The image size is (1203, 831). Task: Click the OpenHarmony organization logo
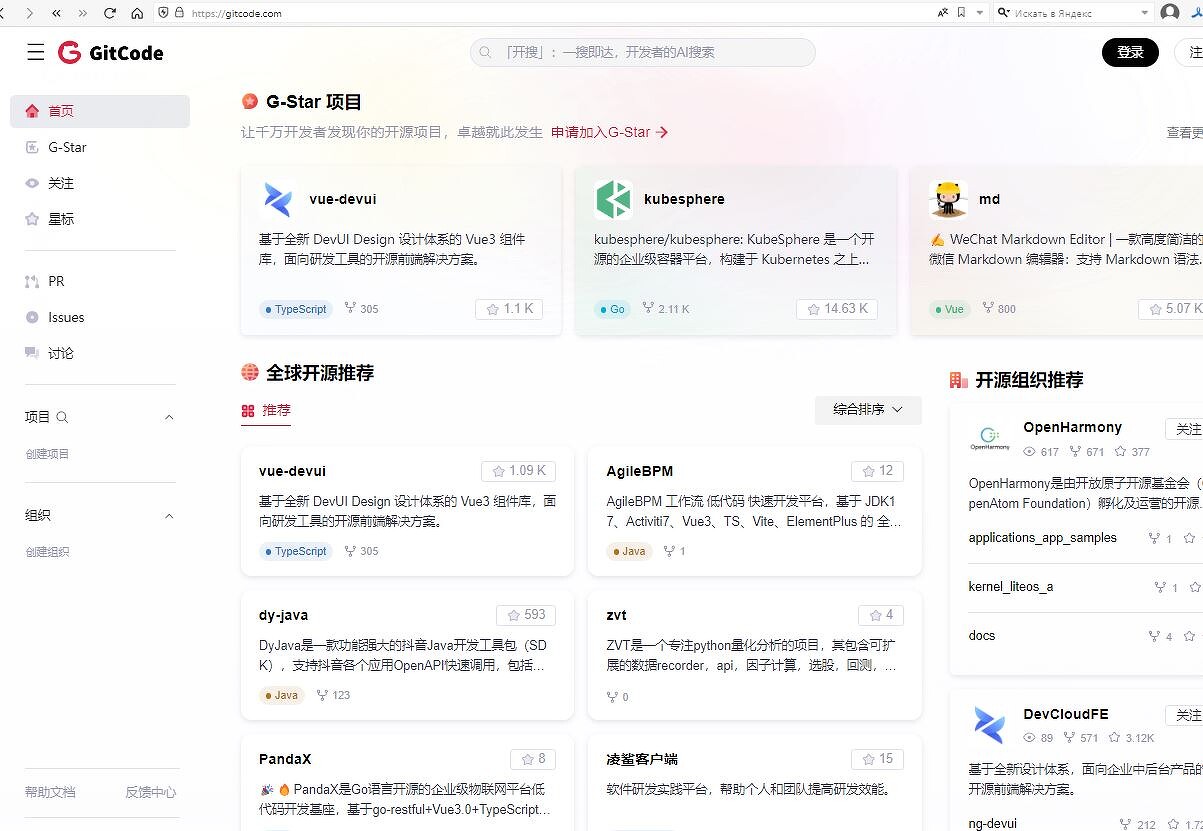coord(989,439)
